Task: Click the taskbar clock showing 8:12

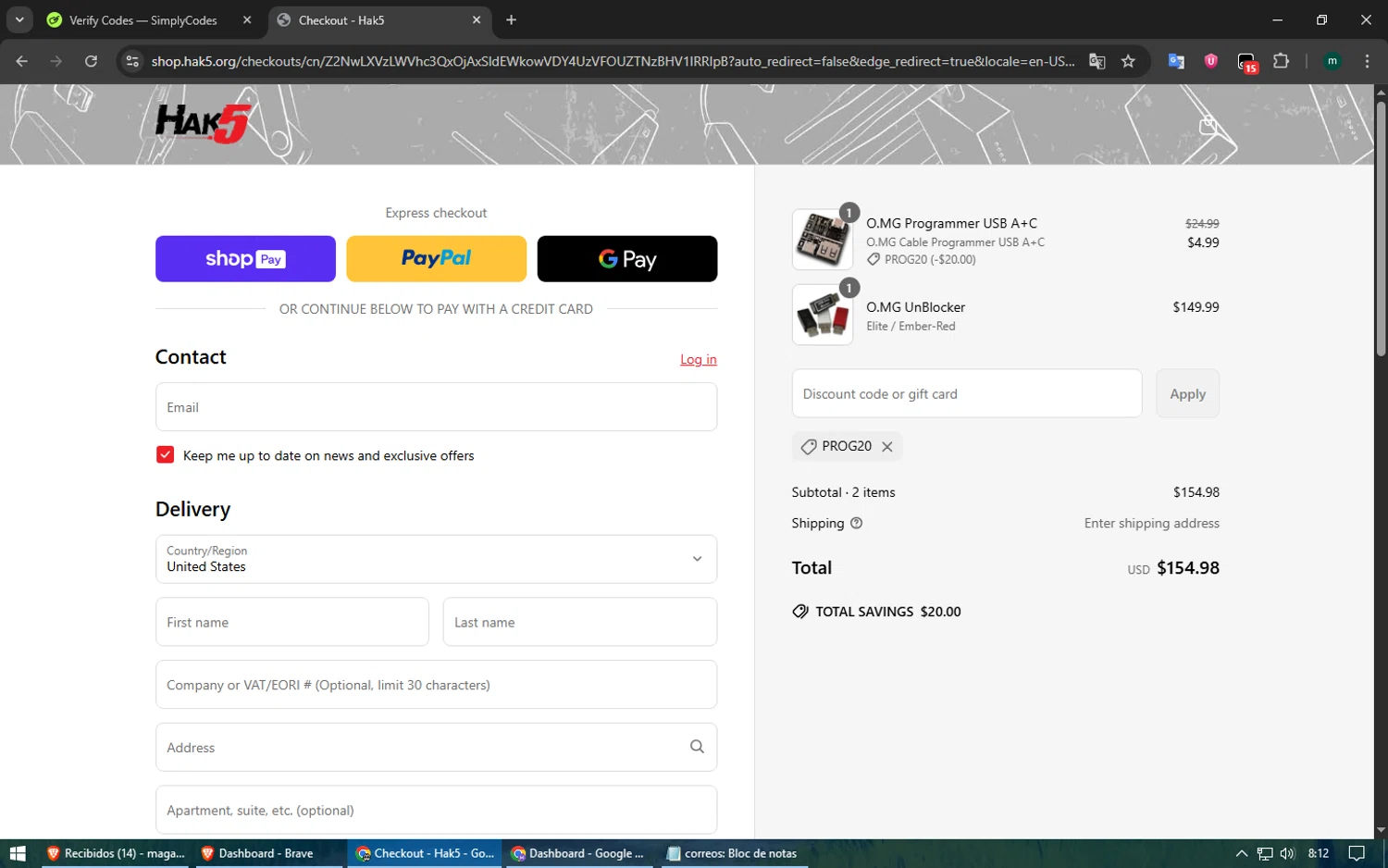Action: click(1319, 853)
